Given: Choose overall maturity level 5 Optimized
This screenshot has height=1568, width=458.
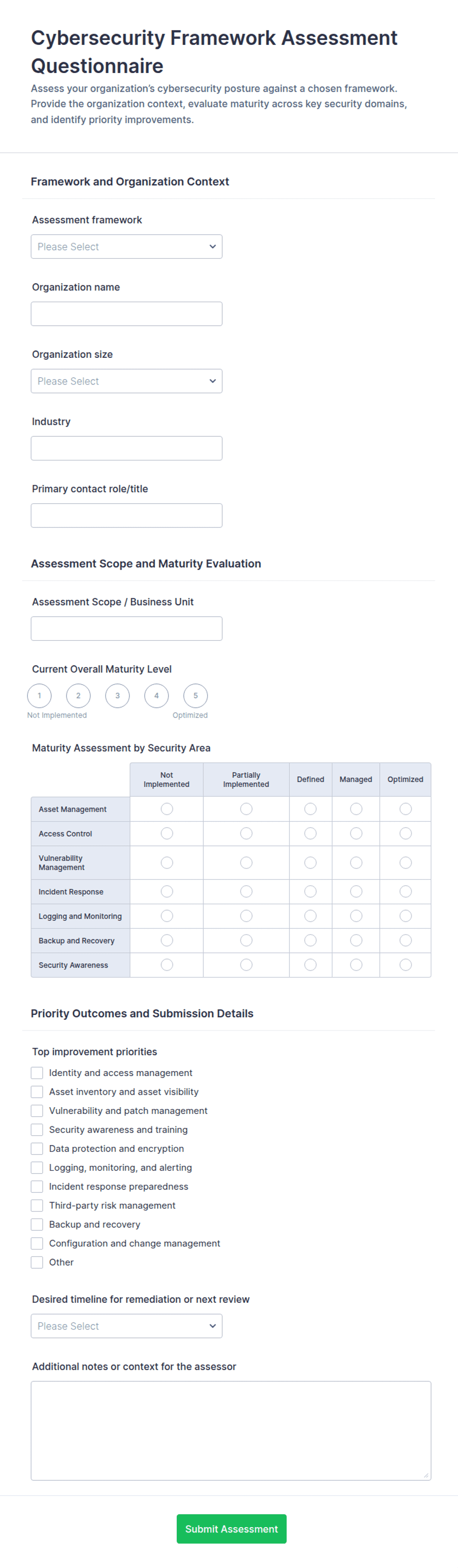Looking at the screenshot, I should pos(195,696).
